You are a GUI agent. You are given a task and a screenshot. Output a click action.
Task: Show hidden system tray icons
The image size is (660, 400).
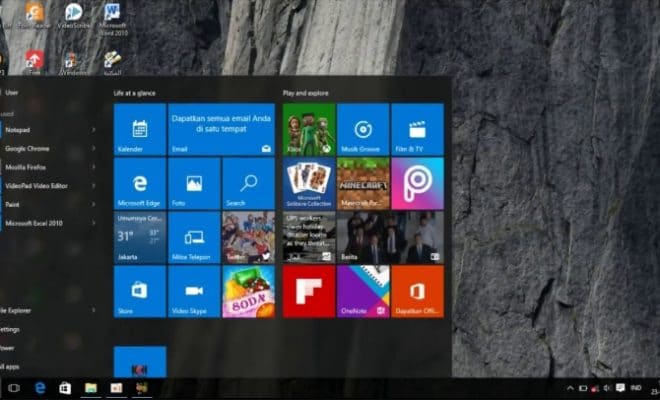pyautogui.click(x=570, y=388)
